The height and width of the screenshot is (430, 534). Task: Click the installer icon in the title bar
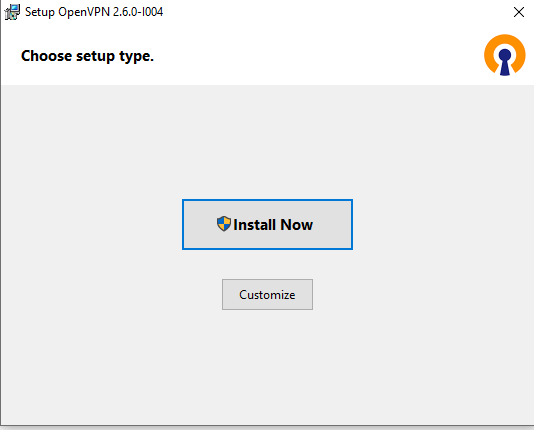(x=12, y=12)
